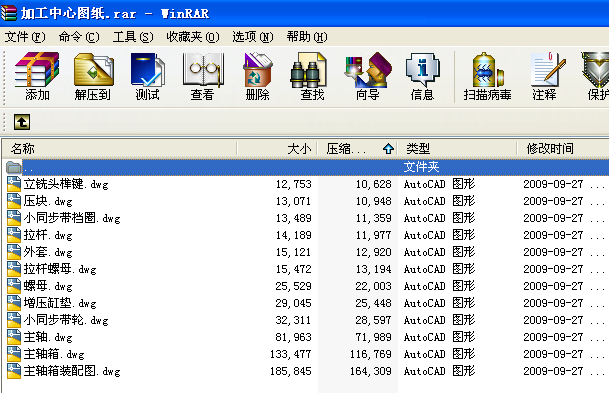
Task: Sort by the 名称 column header
Action: pos(120,148)
